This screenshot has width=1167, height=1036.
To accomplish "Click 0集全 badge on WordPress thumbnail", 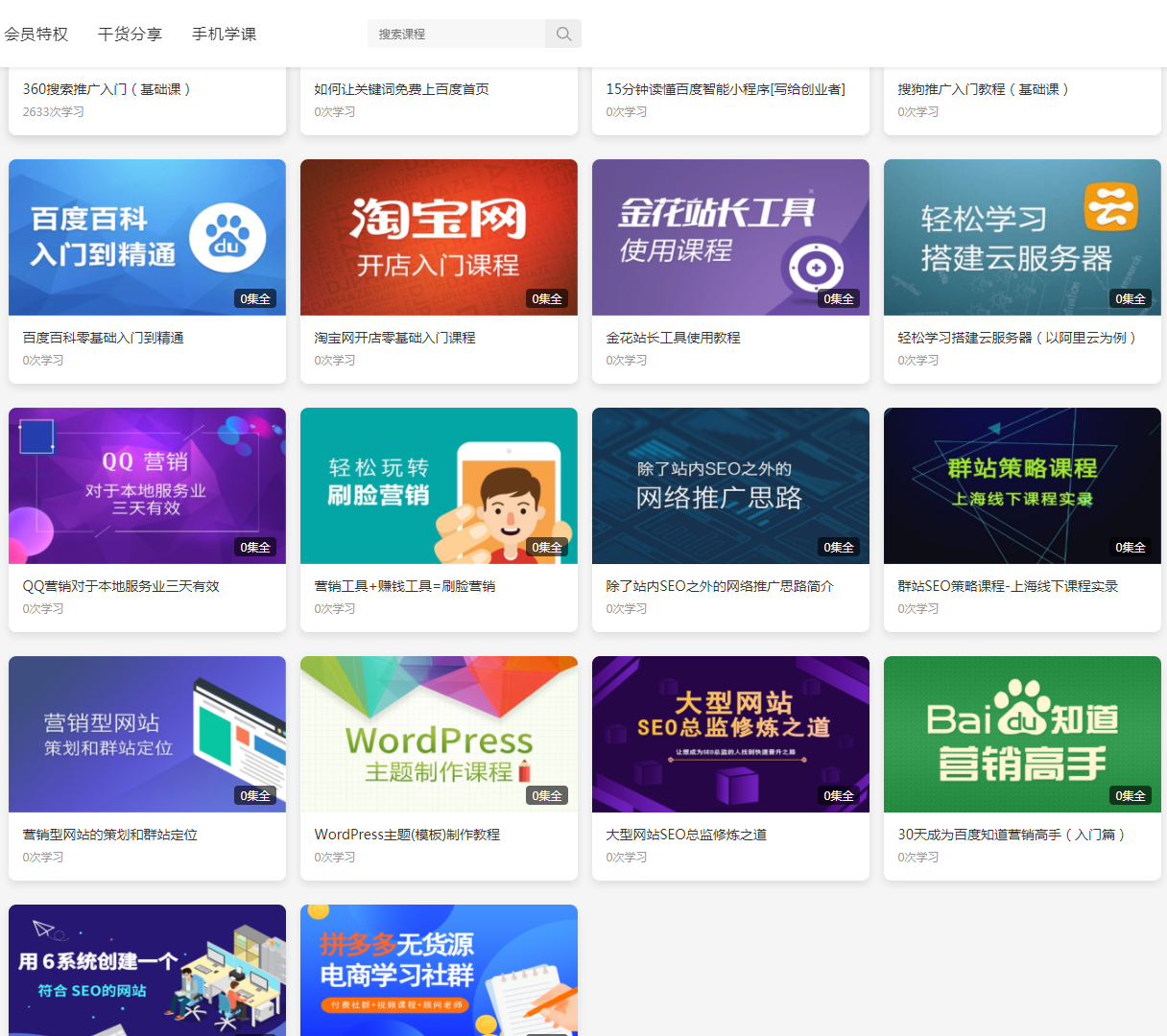I will click(x=547, y=796).
